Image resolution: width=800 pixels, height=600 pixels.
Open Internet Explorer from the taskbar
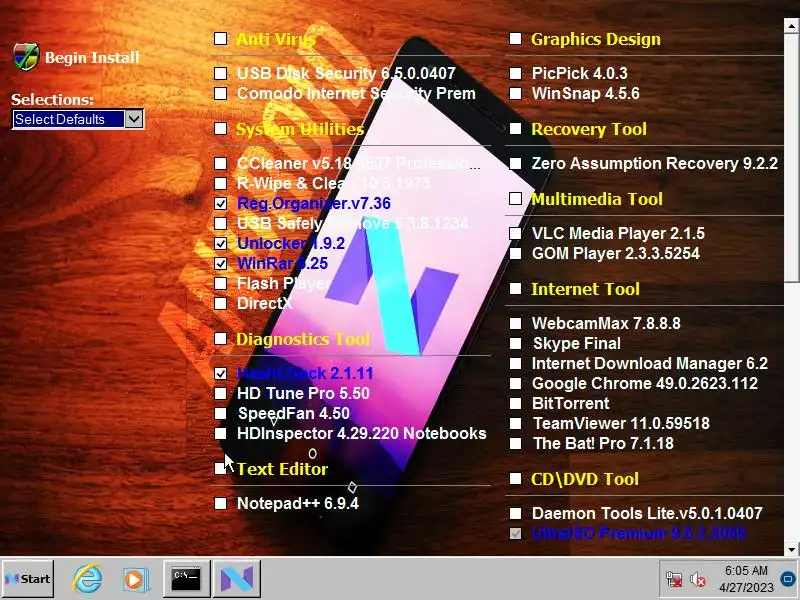coord(87,579)
